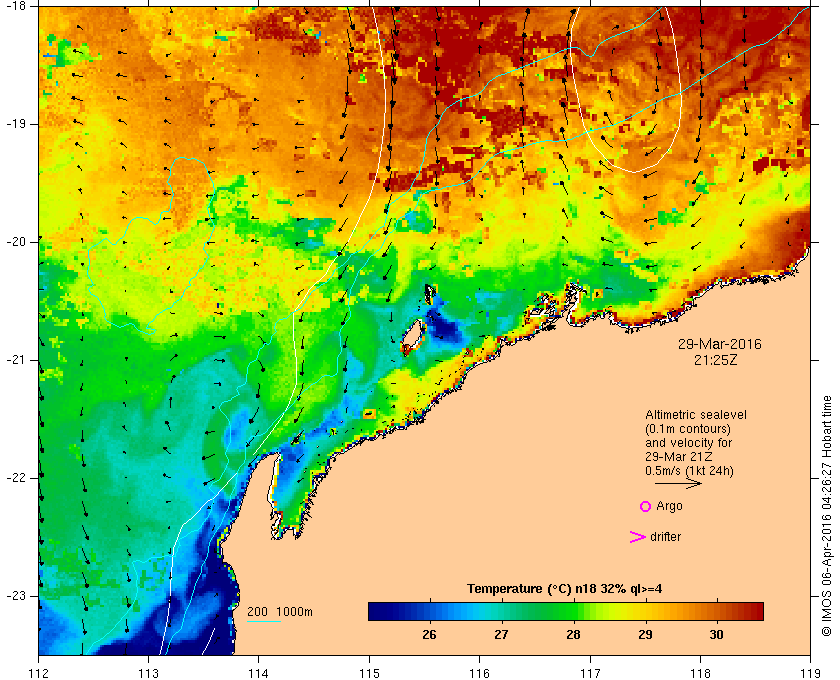This screenshot has width=840, height=680.
Task: Click latitude axis label -22
Action: pos(16,477)
